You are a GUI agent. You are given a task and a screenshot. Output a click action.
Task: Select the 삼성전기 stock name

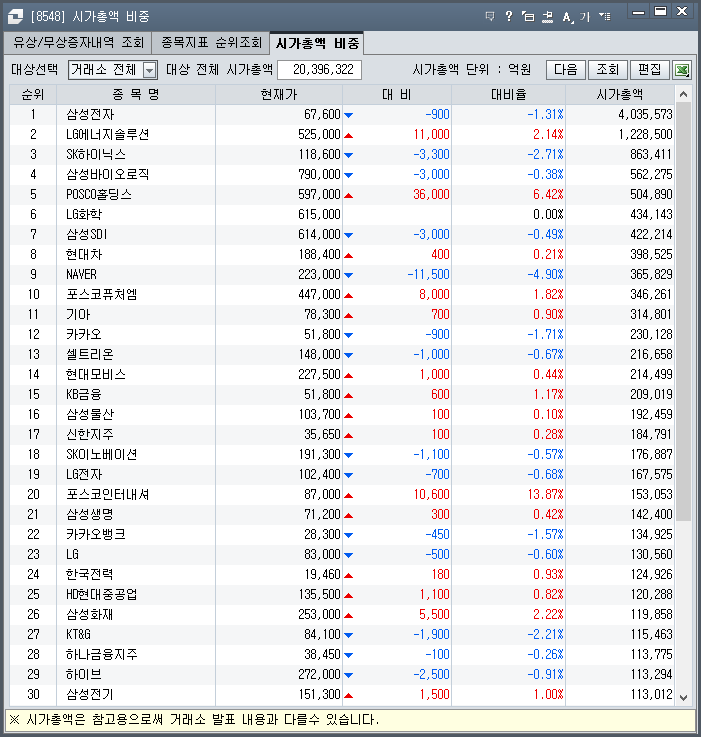(90, 694)
